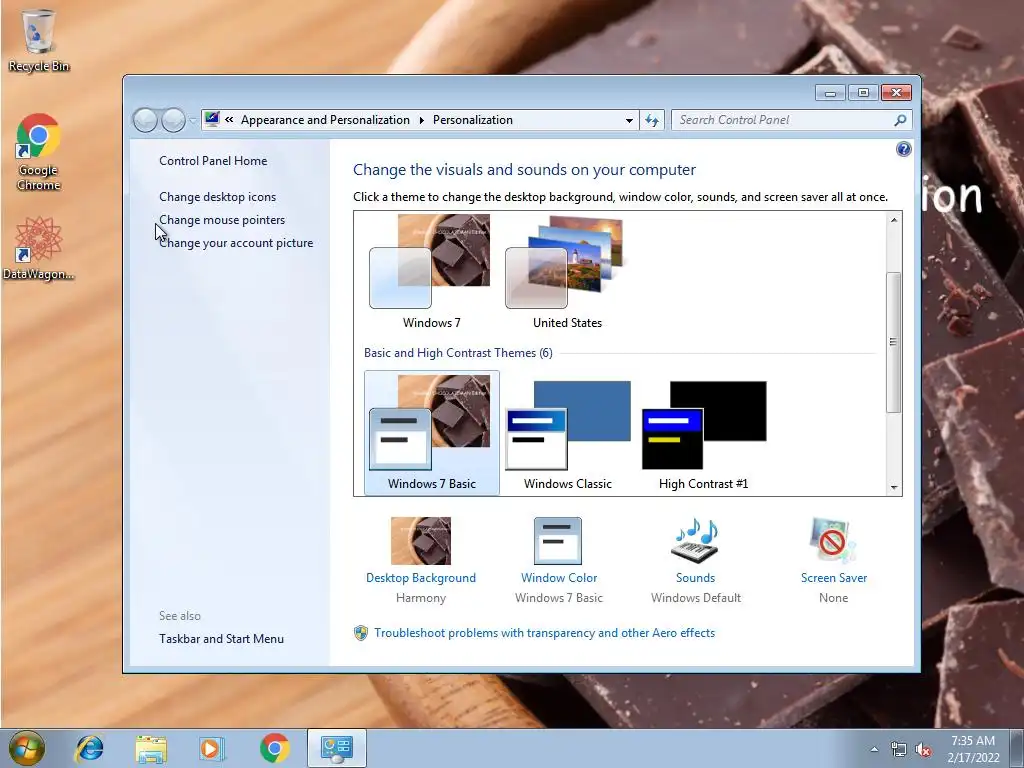Viewport: 1024px width, 768px height.
Task: Open Help with the question mark icon
Action: pyautogui.click(x=903, y=150)
